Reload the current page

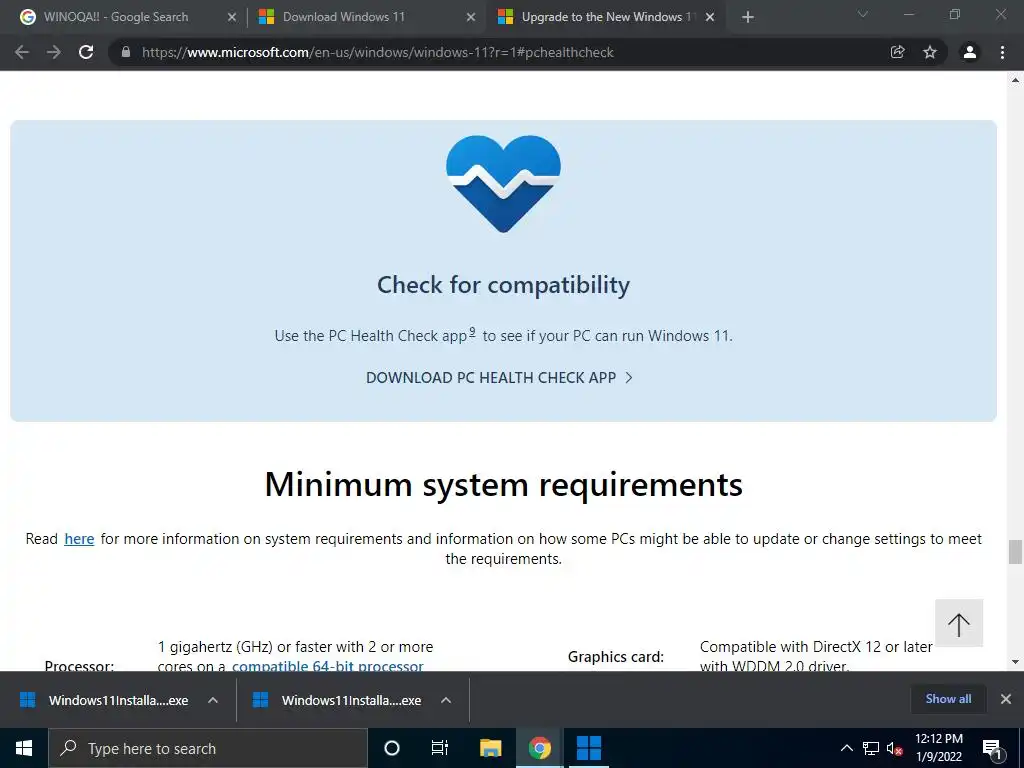click(x=86, y=52)
